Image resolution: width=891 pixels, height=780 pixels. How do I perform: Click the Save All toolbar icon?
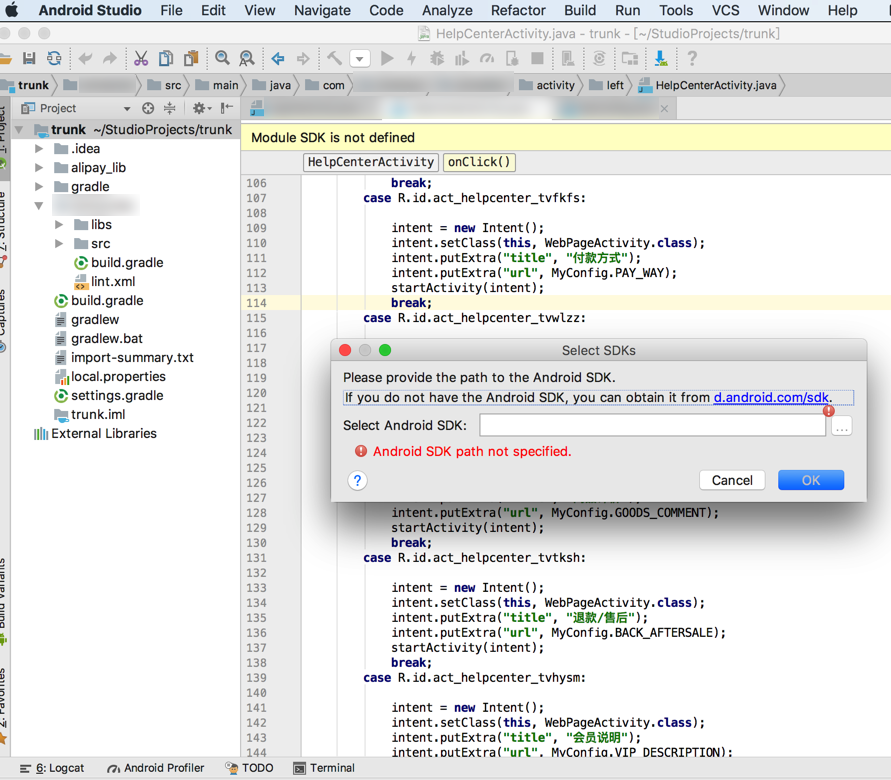[29, 59]
